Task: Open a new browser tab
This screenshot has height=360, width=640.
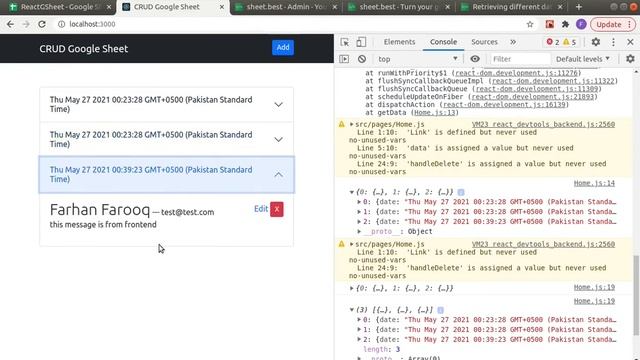Action: point(579,7)
